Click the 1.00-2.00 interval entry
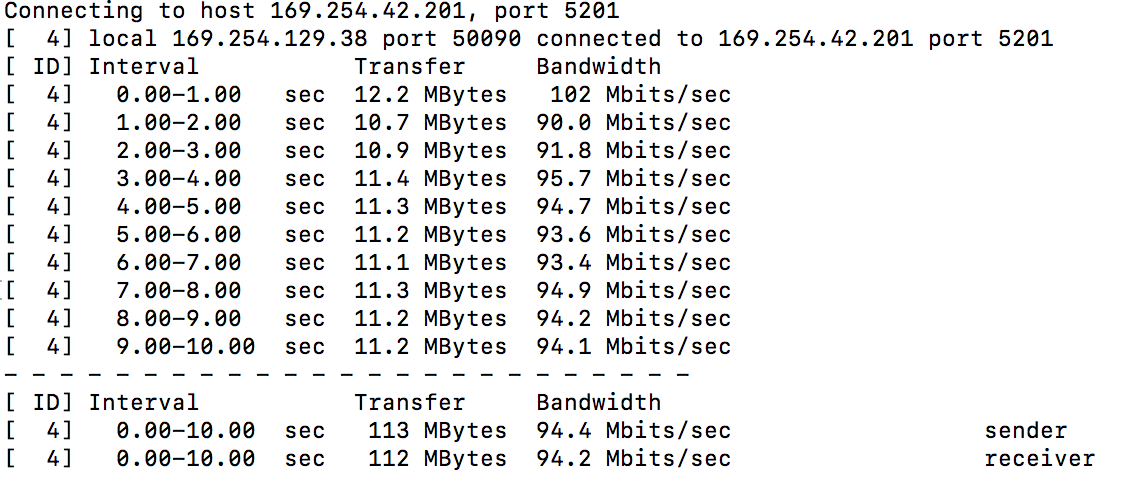Screen dimensions: 1122x484 coord(178,123)
